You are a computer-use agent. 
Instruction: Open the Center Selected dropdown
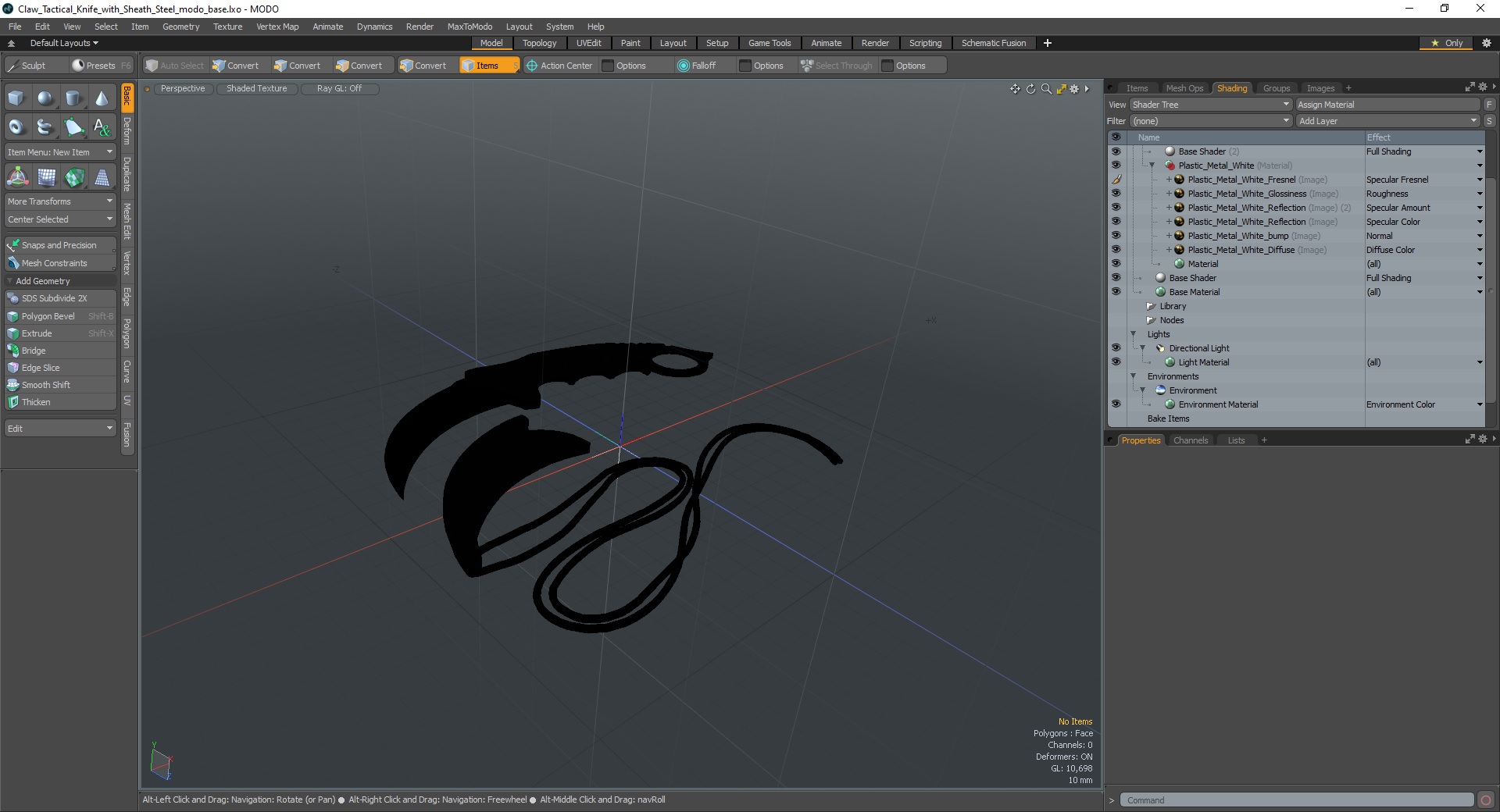coord(61,219)
